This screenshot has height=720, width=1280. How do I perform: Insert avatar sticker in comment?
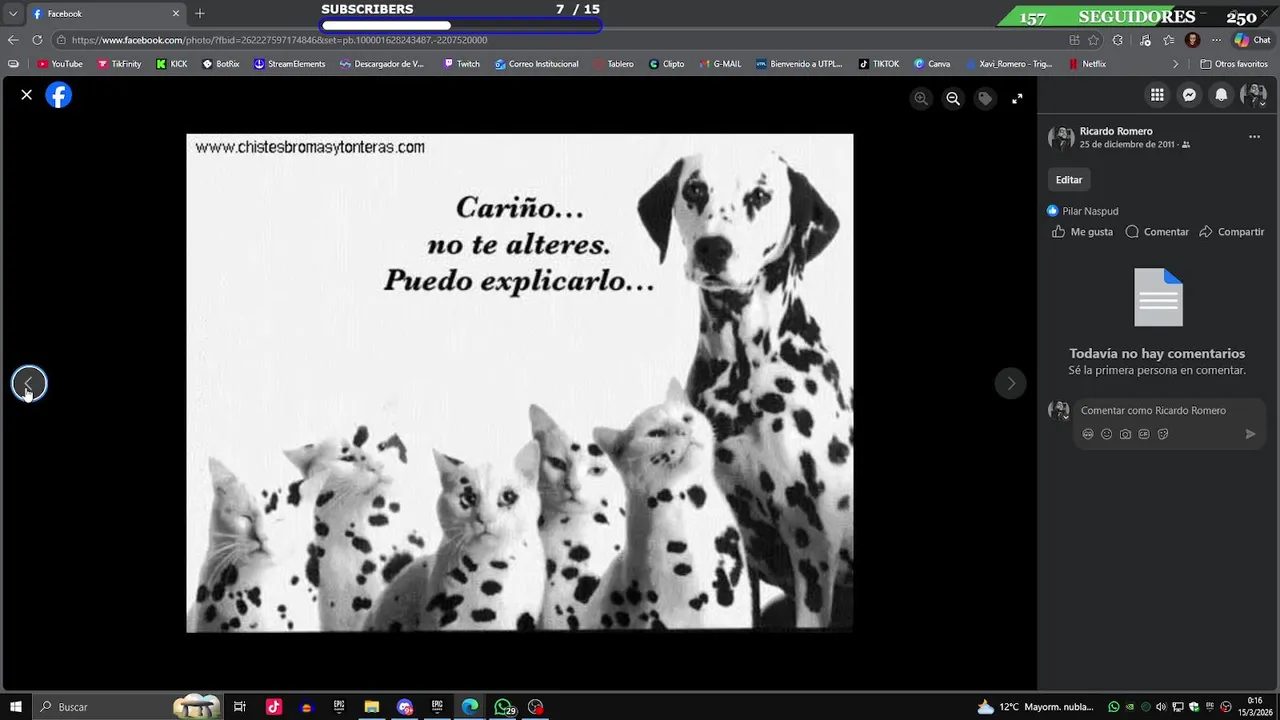1088,434
